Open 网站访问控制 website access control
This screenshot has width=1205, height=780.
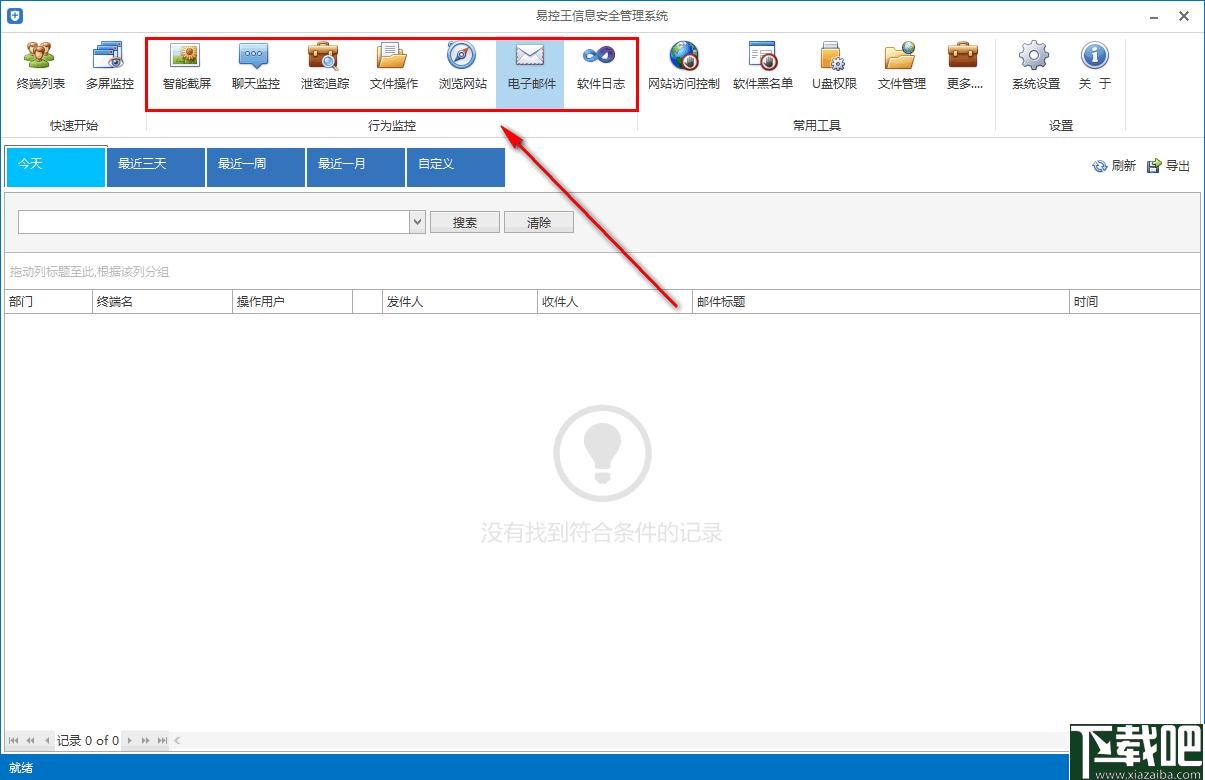(x=684, y=66)
